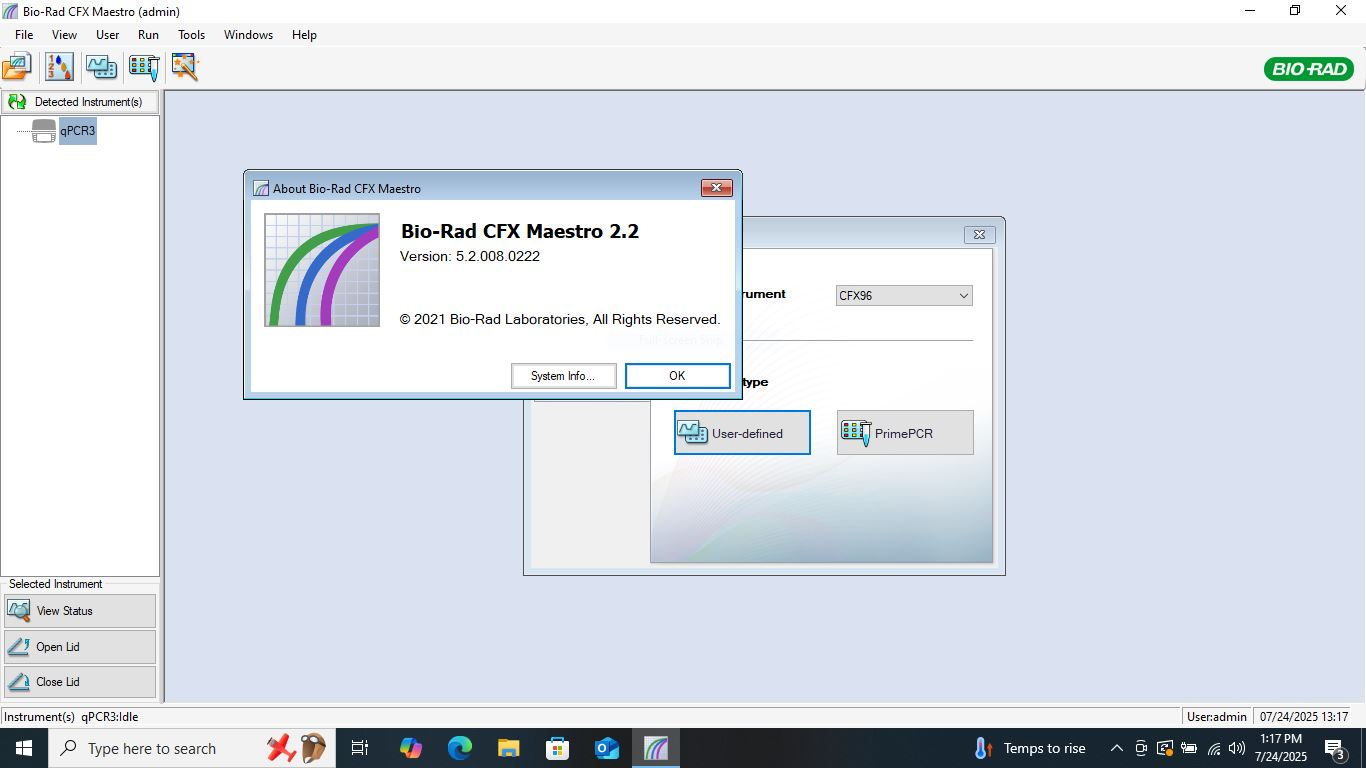Launch Copilot from the taskbar
Viewport: 1366px width, 768px height.
pyautogui.click(x=411, y=748)
